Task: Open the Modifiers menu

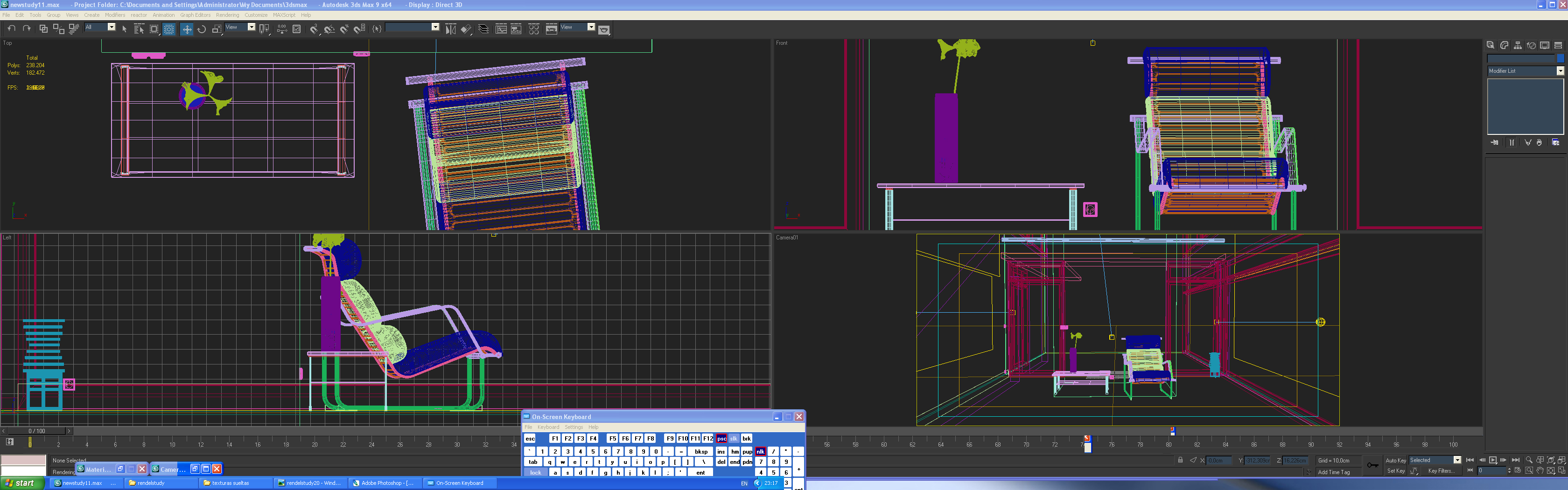Action: pyautogui.click(x=115, y=15)
